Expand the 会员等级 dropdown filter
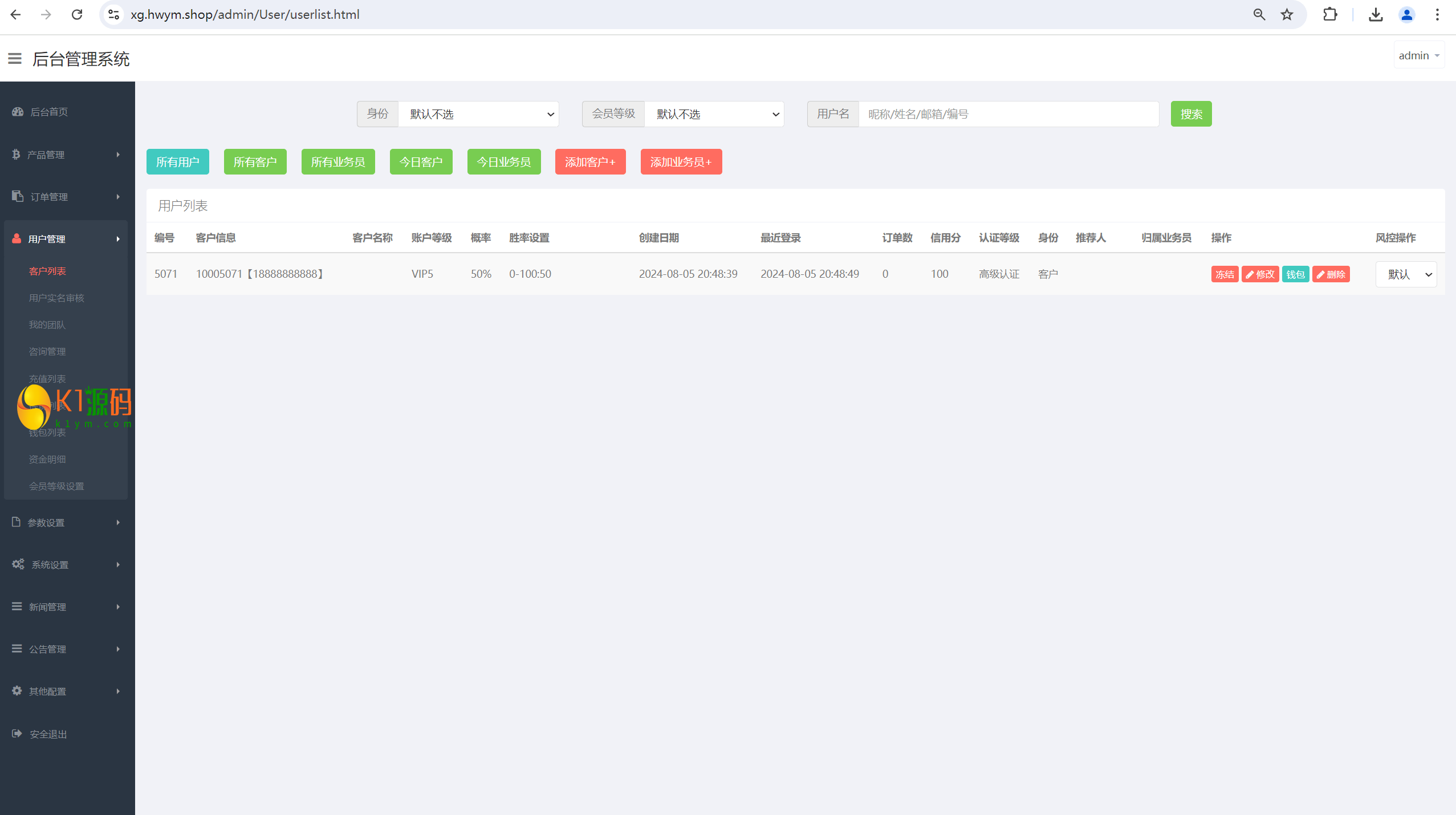This screenshot has width=1456, height=815. pyautogui.click(x=714, y=114)
